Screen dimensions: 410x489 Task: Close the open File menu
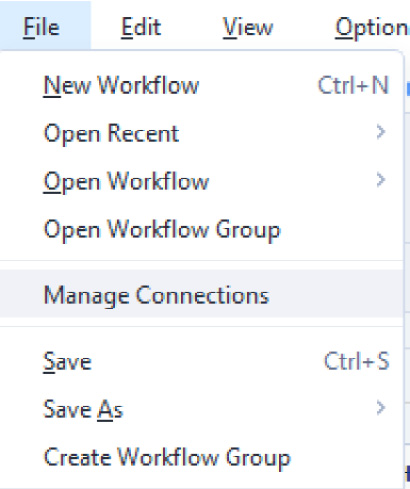pyautogui.click(x=42, y=27)
